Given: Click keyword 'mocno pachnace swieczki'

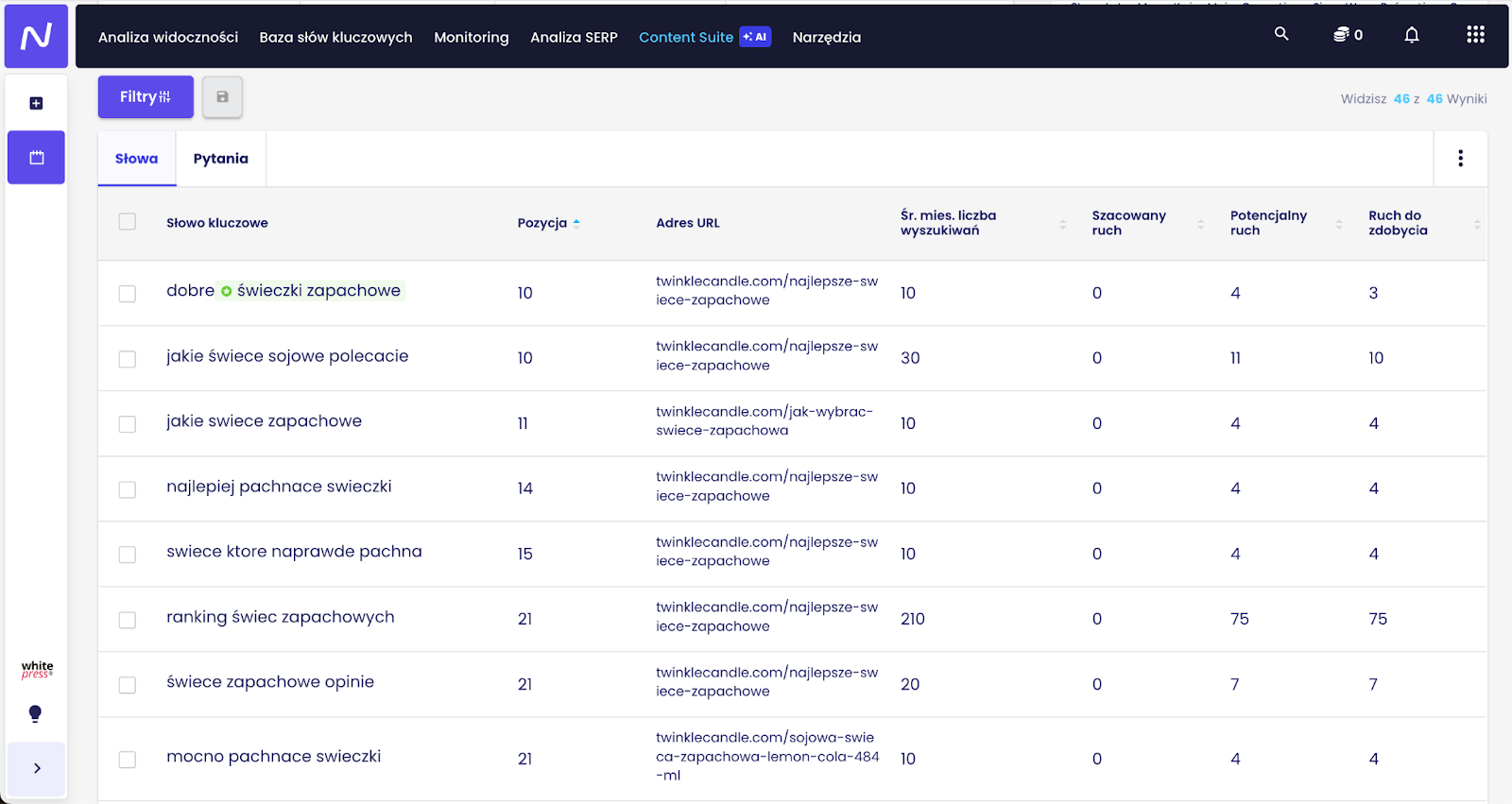Looking at the screenshot, I should pyautogui.click(x=274, y=757).
